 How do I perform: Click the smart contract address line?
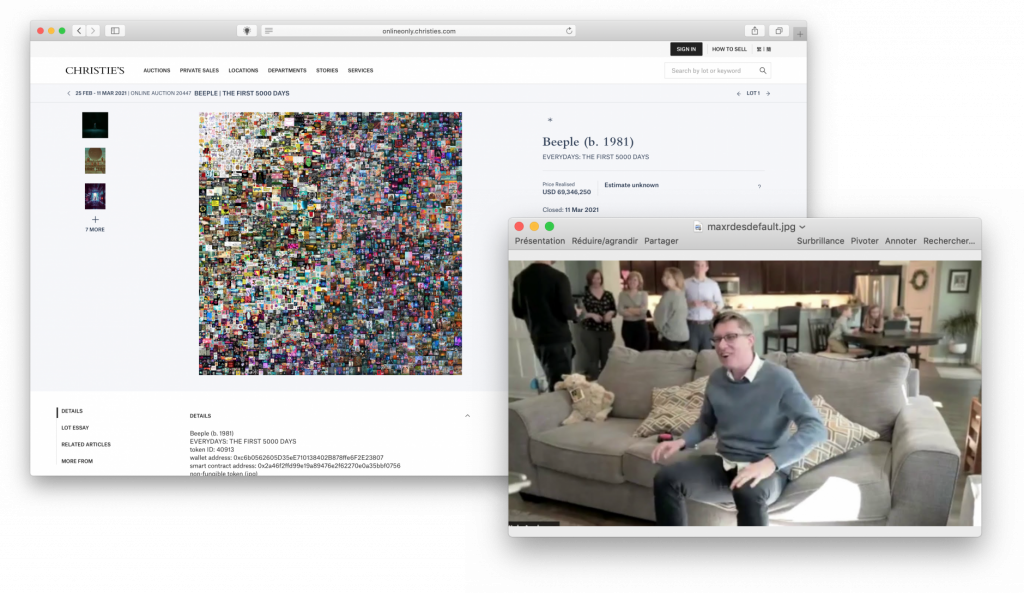coord(295,466)
